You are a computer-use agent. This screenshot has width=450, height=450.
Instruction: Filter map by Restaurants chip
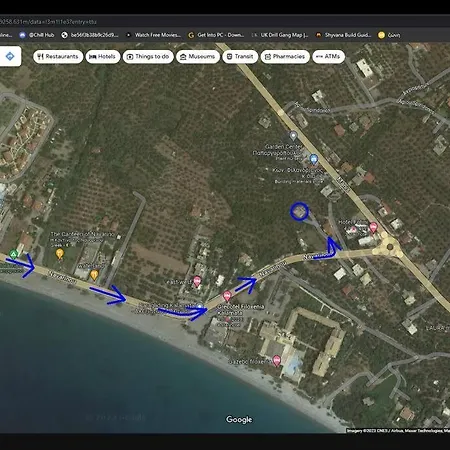click(58, 57)
